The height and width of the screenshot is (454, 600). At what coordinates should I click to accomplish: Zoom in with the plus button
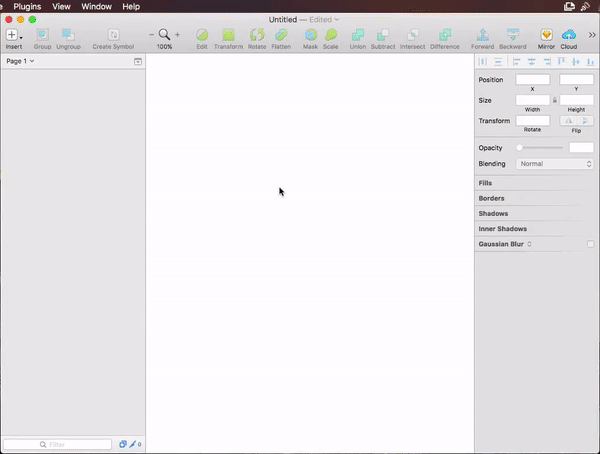tap(178, 35)
